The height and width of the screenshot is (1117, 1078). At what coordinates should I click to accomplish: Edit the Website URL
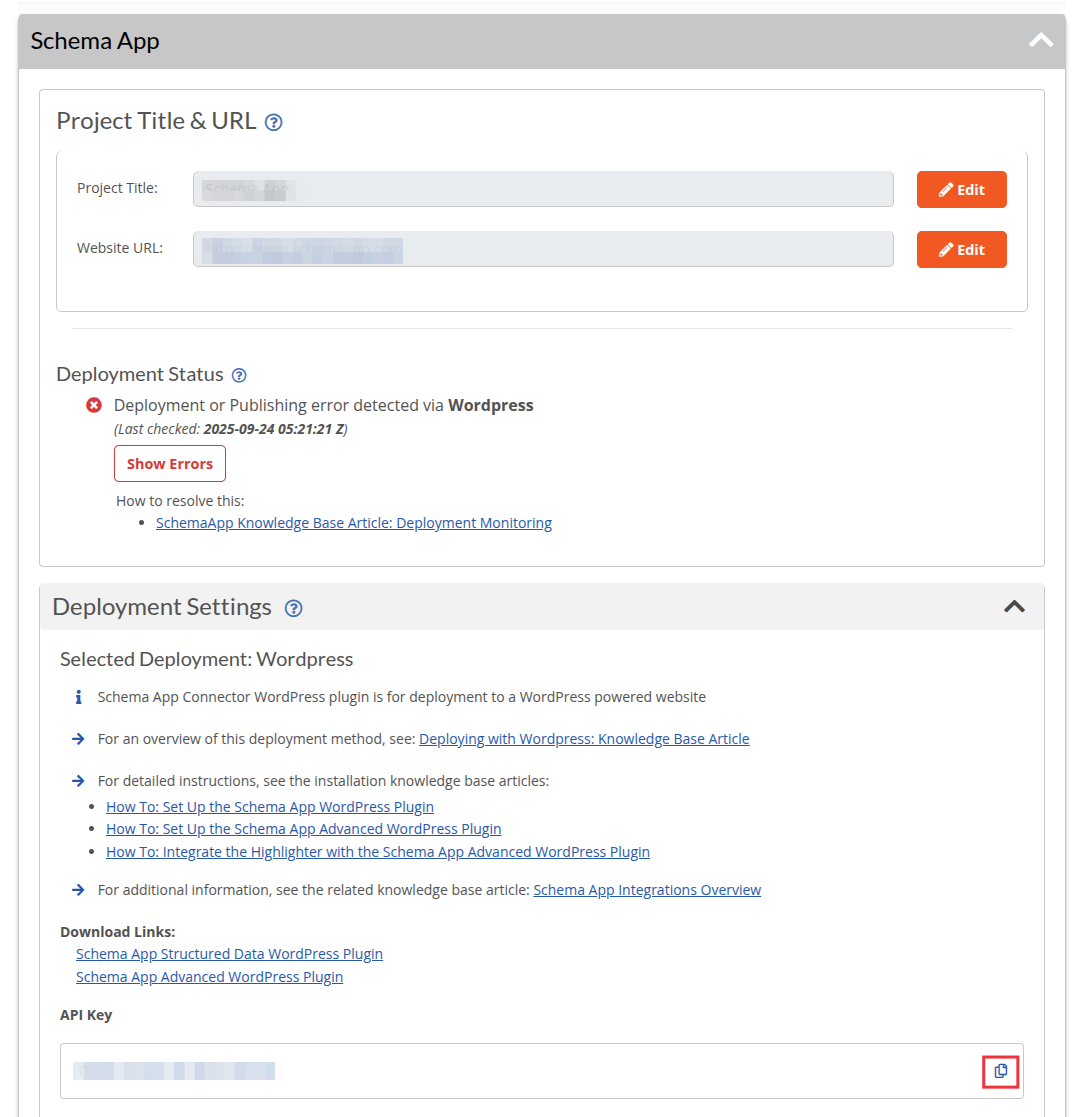pyautogui.click(x=961, y=249)
